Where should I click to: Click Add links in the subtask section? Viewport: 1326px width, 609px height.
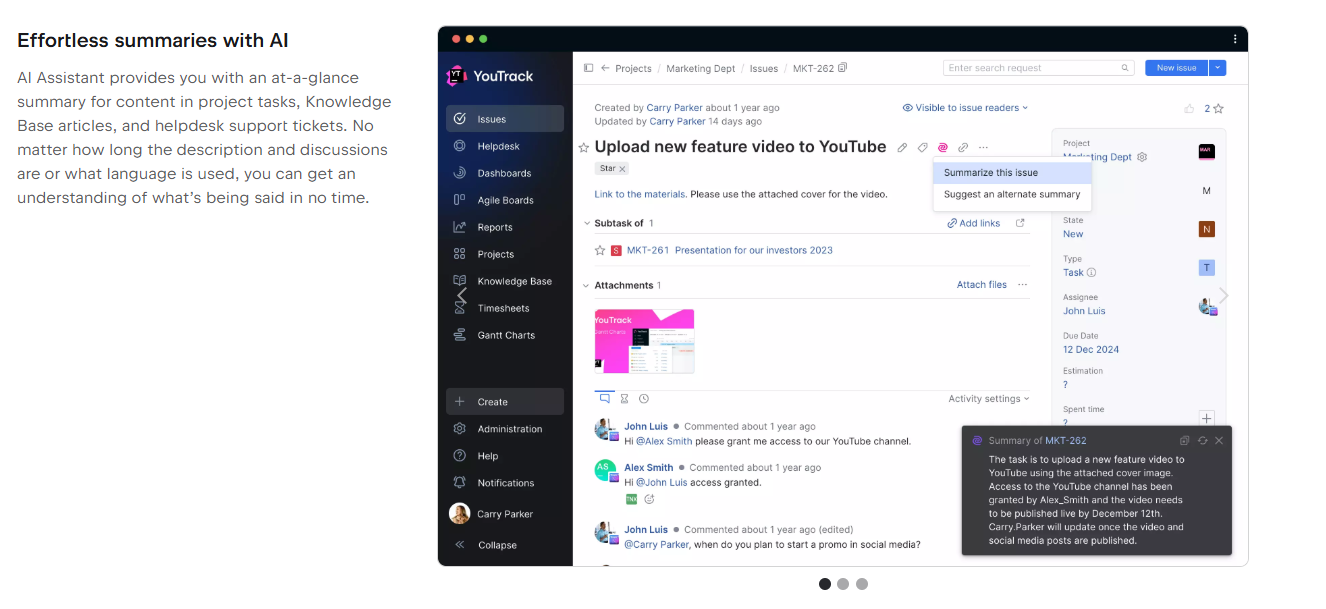(974, 223)
